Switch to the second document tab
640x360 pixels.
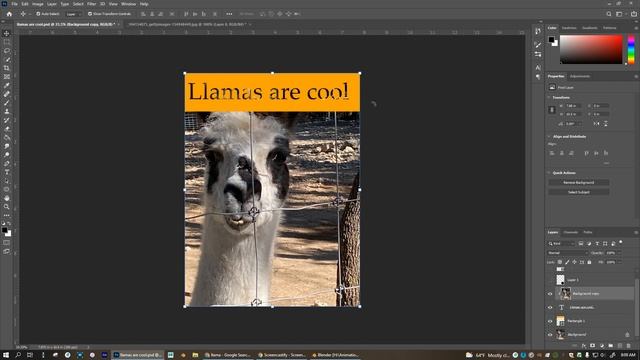click(x=188, y=24)
